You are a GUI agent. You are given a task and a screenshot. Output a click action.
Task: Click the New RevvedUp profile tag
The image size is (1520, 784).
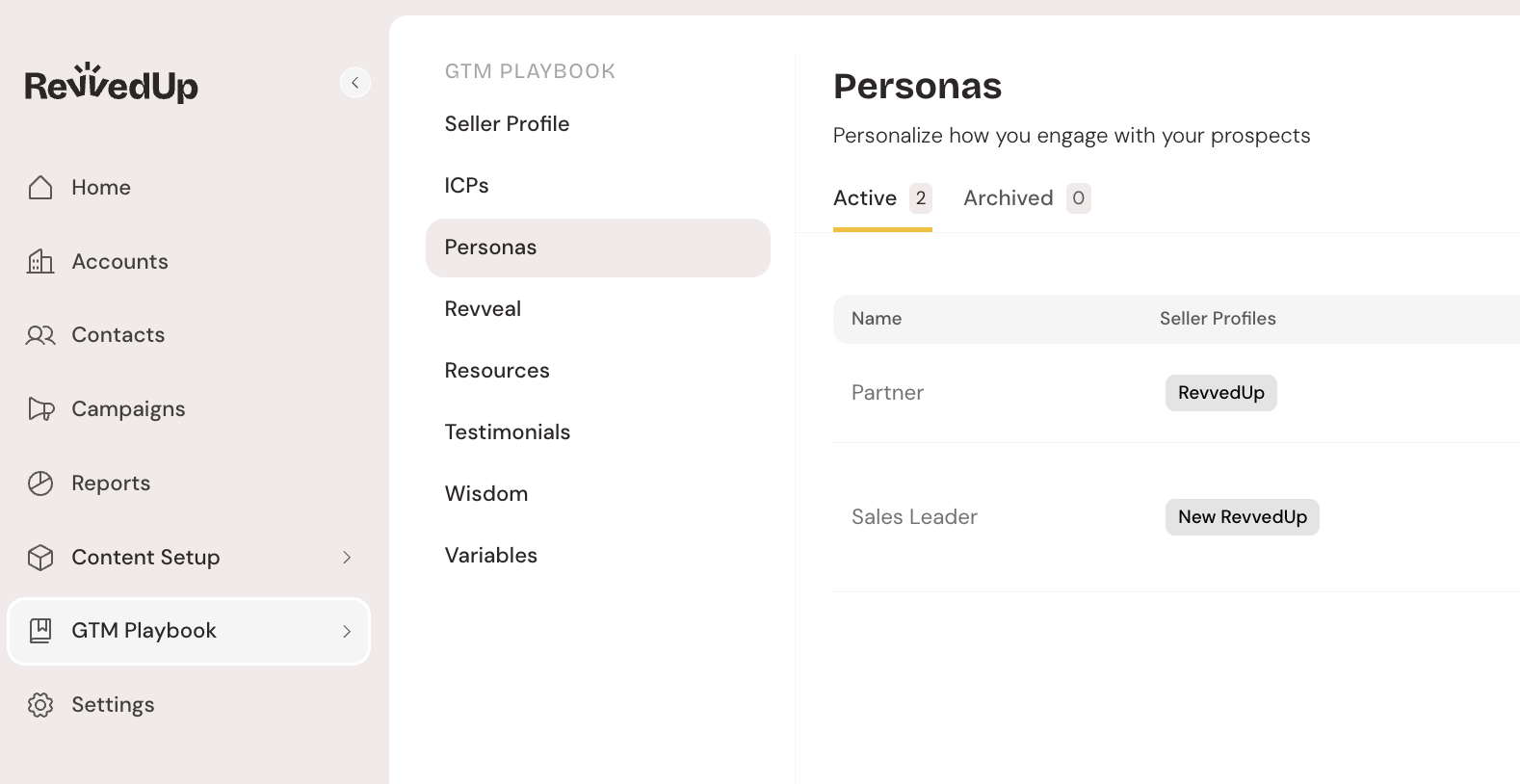coord(1242,517)
